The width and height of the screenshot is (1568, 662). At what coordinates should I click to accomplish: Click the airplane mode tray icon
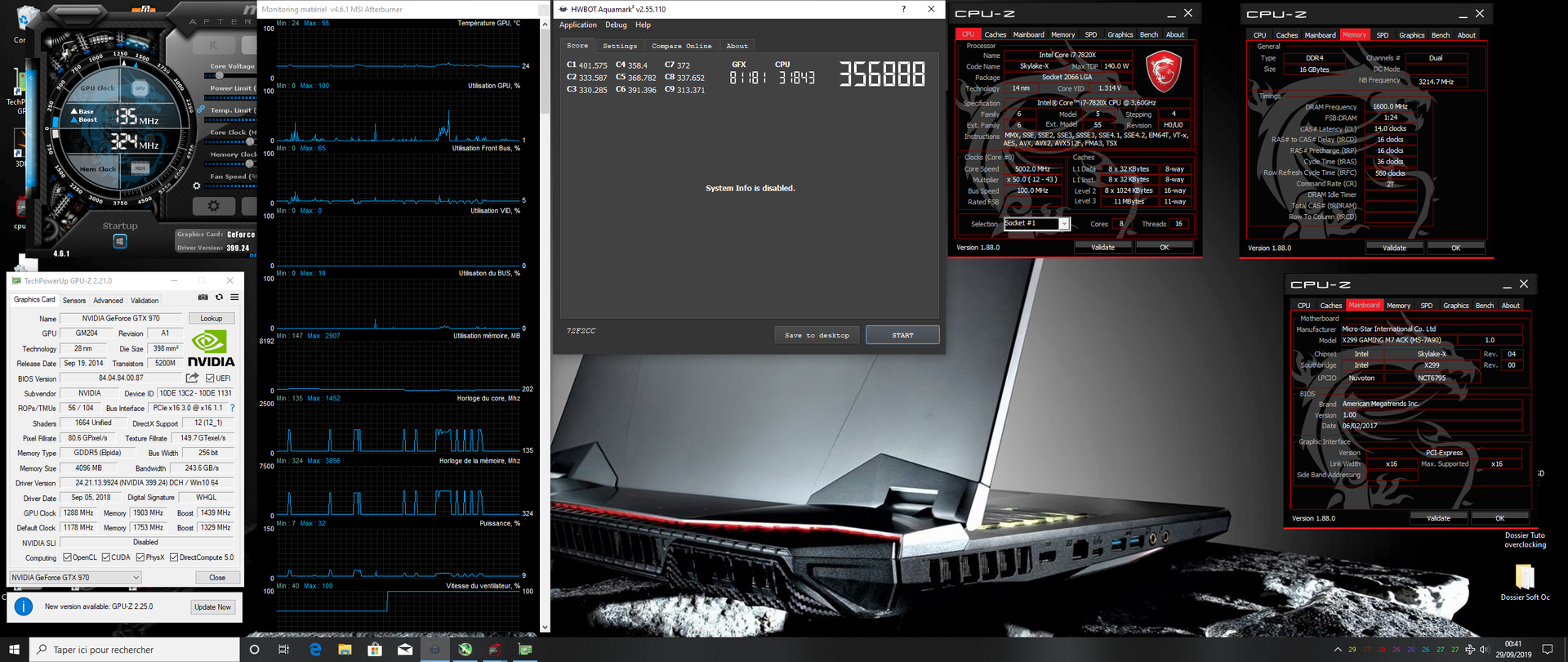click(1470, 650)
